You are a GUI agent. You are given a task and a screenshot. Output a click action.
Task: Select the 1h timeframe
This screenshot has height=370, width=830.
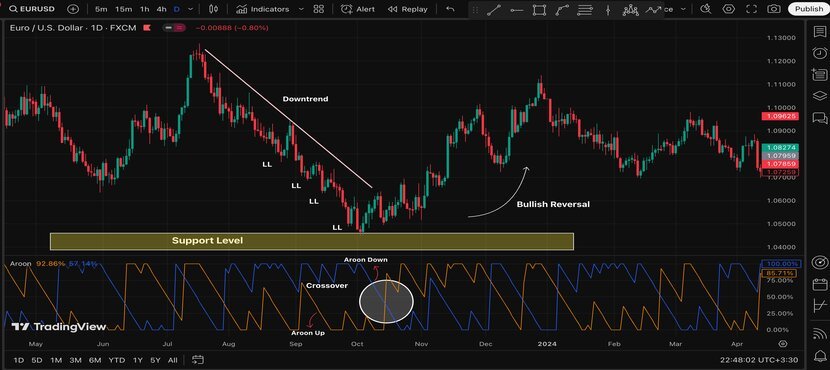click(x=145, y=9)
